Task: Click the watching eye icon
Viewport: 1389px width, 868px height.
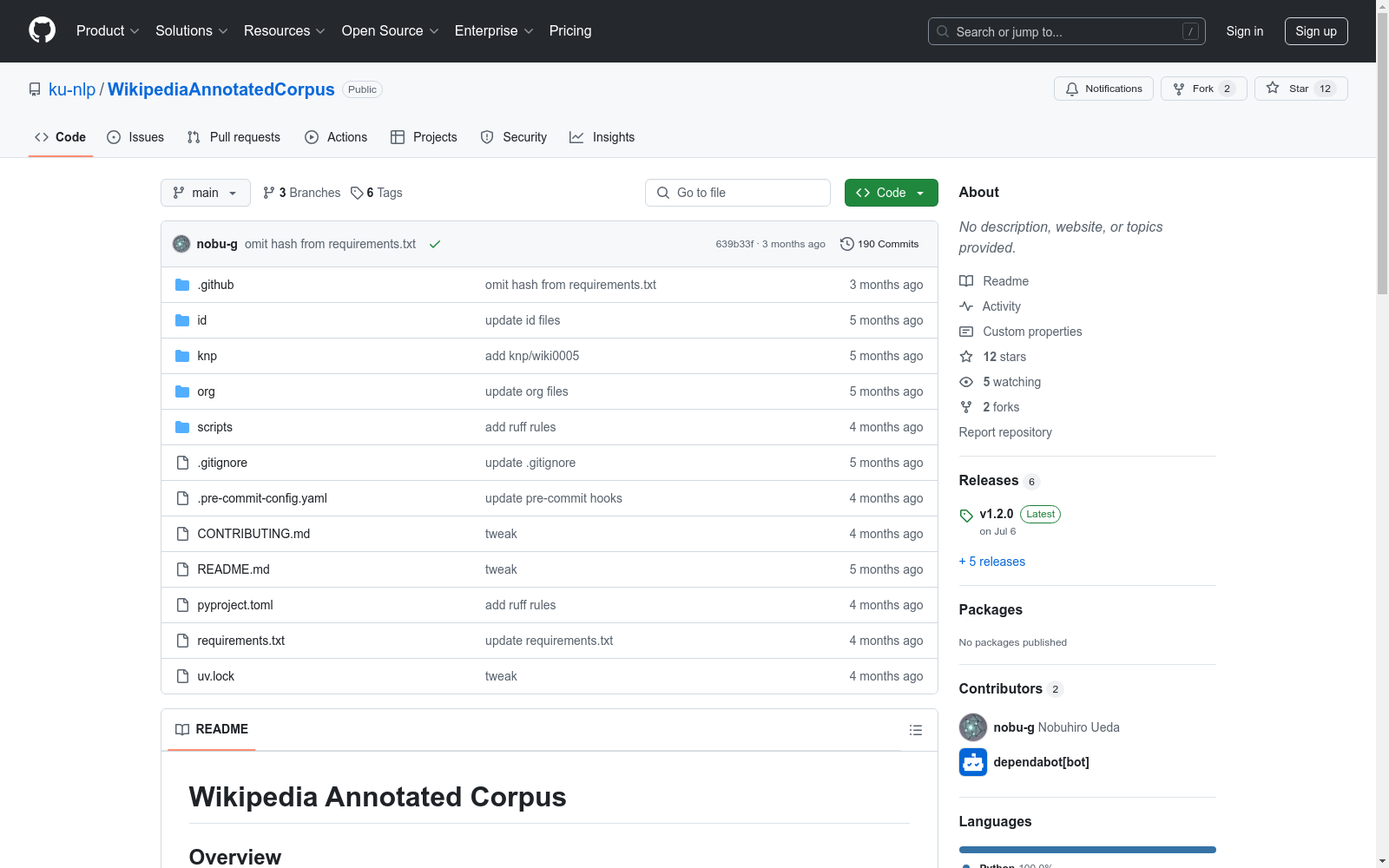Action: pyautogui.click(x=966, y=382)
